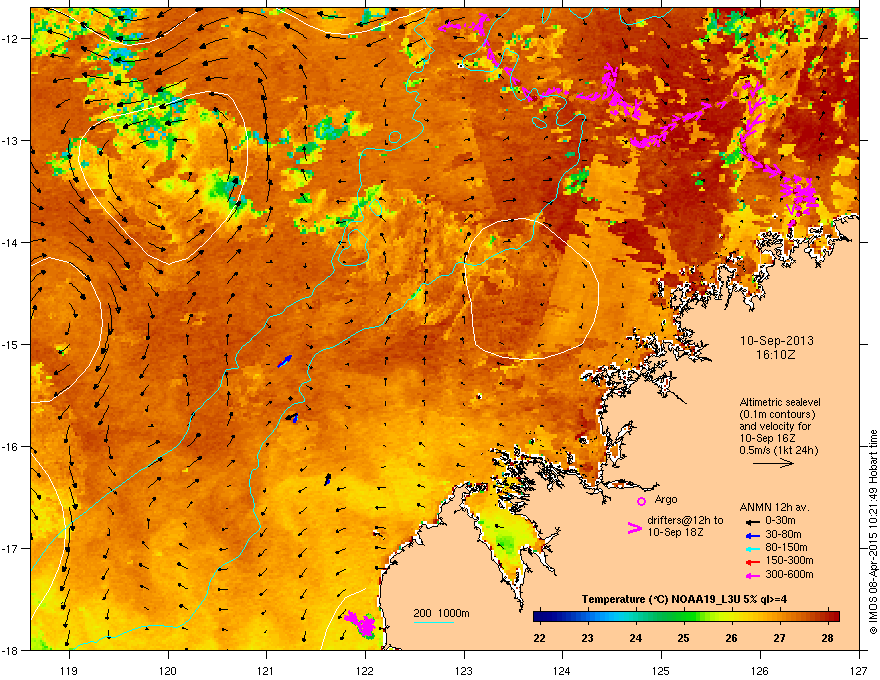Image resolution: width=880 pixels, height=680 pixels.
Task: Click the '0-30m' depth label
Action: (x=780, y=521)
